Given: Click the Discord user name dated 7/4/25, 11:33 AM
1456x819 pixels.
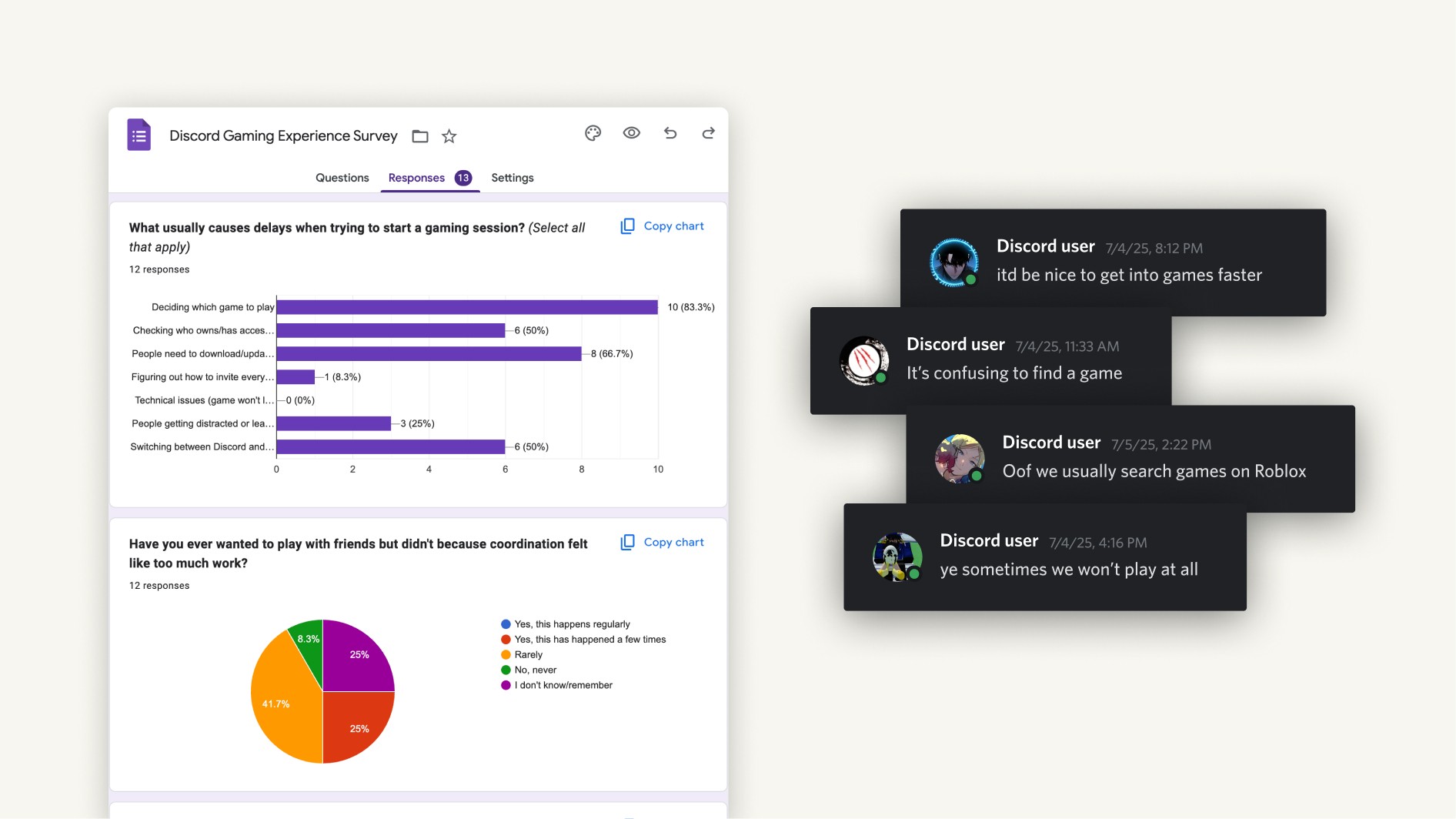Looking at the screenshot, I should (x=956, y=345).
